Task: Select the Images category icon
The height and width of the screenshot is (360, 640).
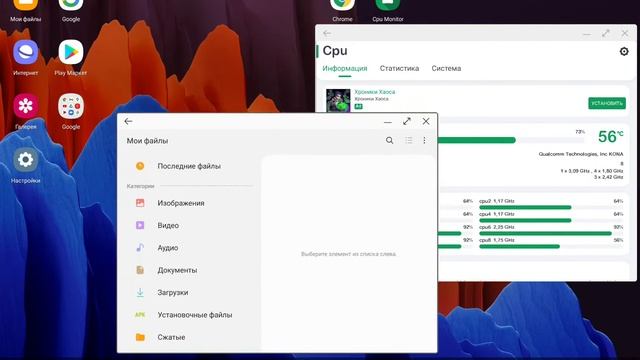Action: pyautogui.click(x=140, y=203)
